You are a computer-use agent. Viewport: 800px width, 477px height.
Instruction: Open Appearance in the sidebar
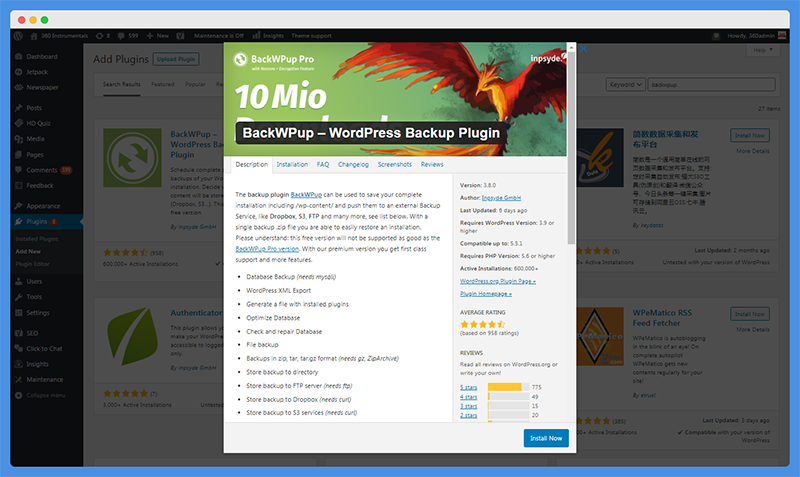[43, 206]
